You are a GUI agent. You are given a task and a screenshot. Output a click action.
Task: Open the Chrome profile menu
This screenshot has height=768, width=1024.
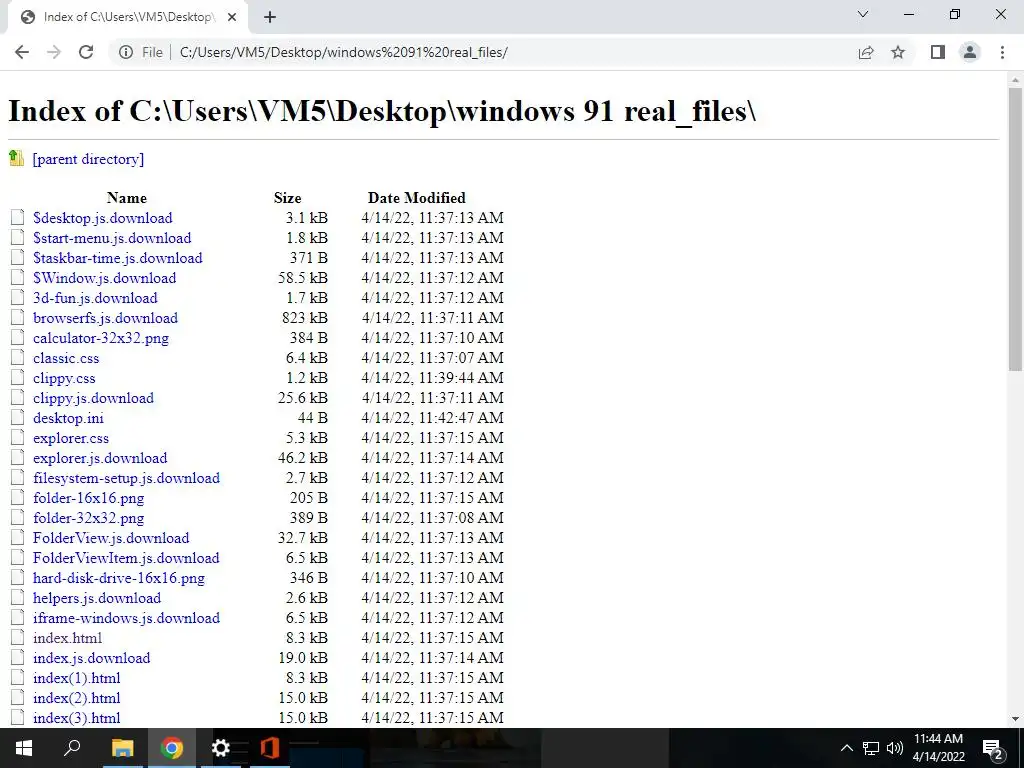pos(970,52)
